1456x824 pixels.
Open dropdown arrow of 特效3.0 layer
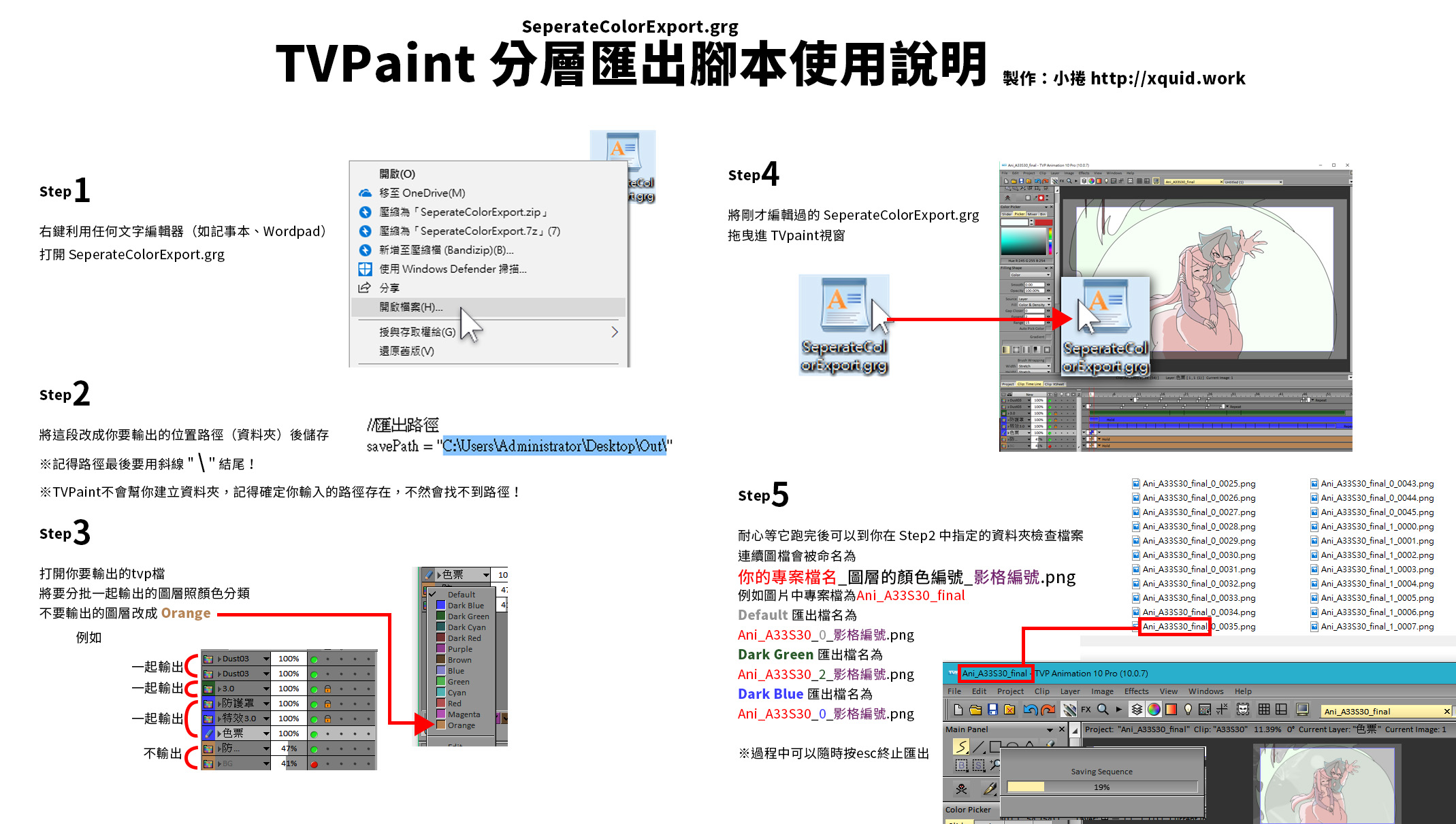[x=266, y=719]
